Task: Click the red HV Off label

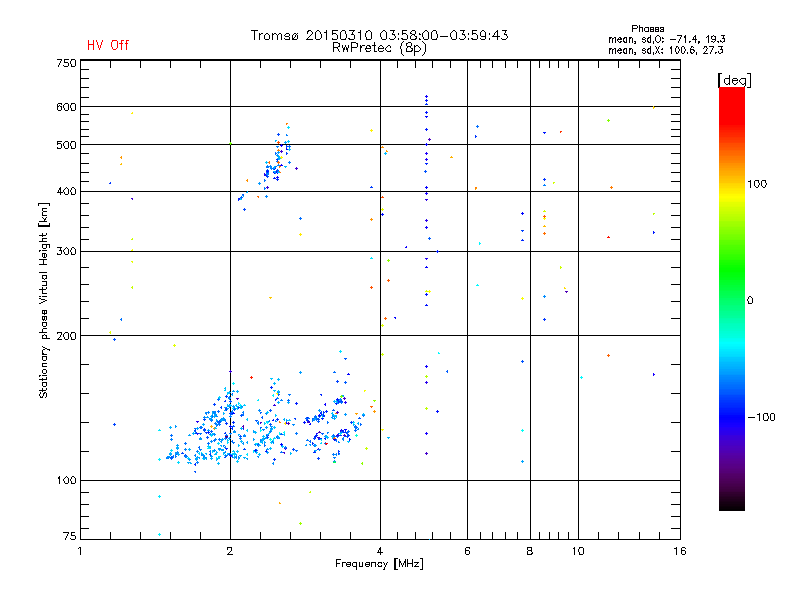Action: [x=108, y=45]
